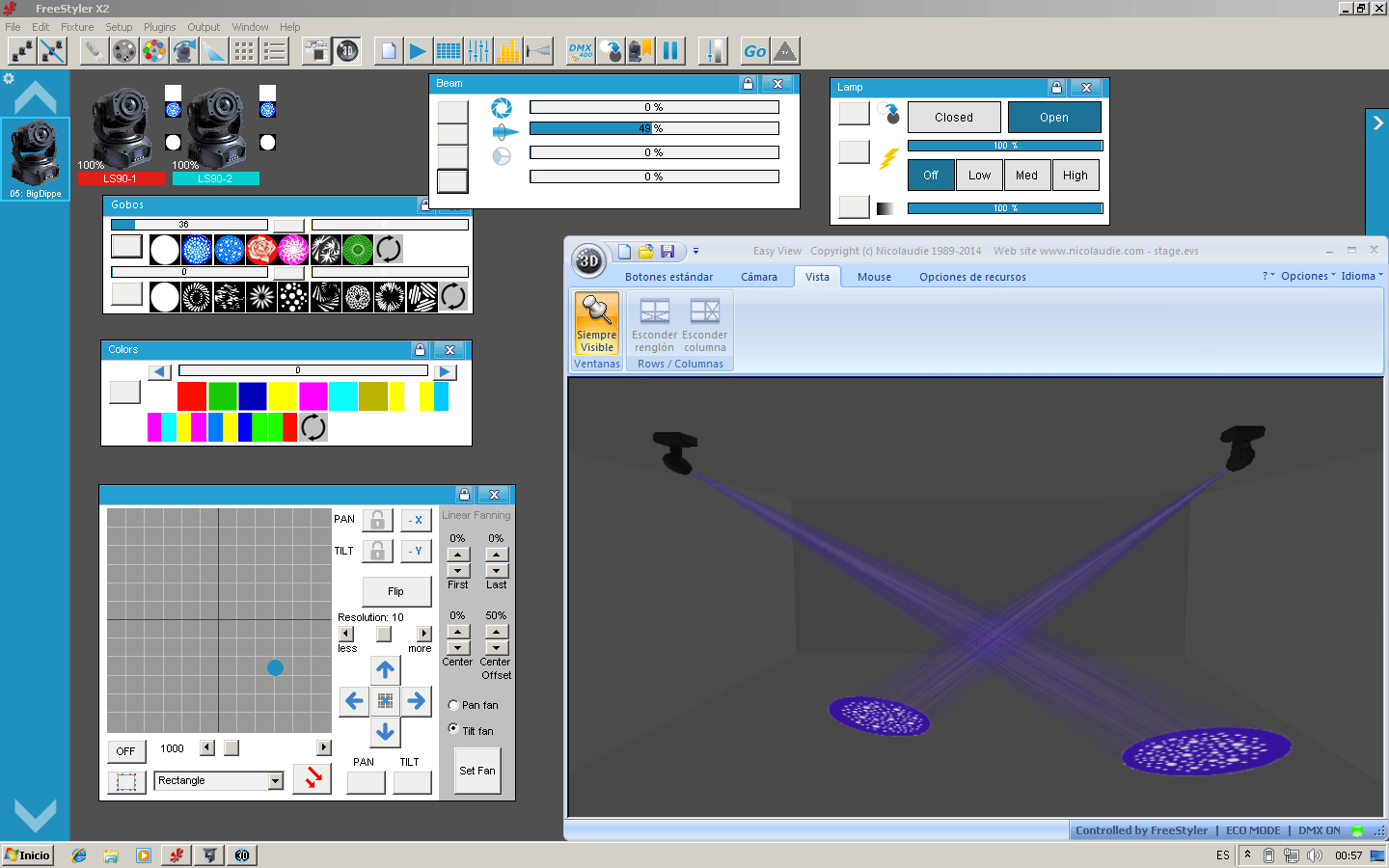
Task: Open the blue grid cue panel icon
Action: (x=449, y=51)
